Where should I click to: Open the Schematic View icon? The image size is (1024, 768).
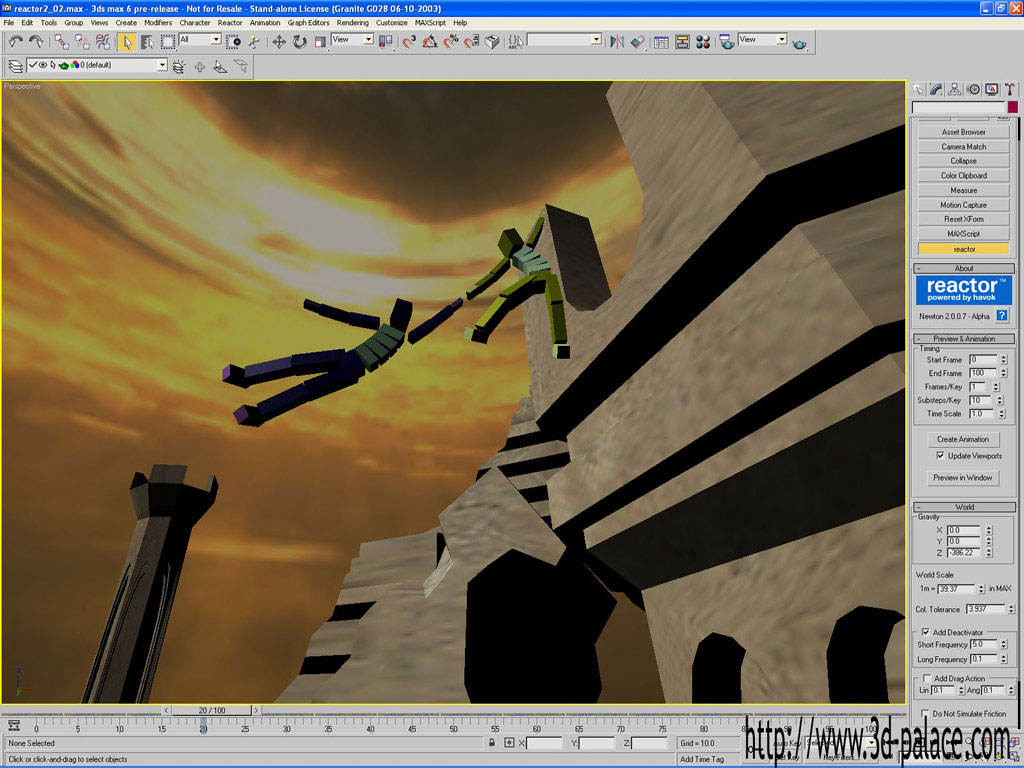[682, 42]
